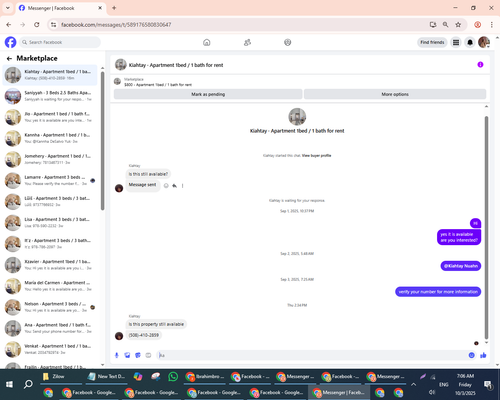The image size is (500, 400).
Task: Open Jio Apartment 1 bed chat
Action: click(x=50, y=117)
